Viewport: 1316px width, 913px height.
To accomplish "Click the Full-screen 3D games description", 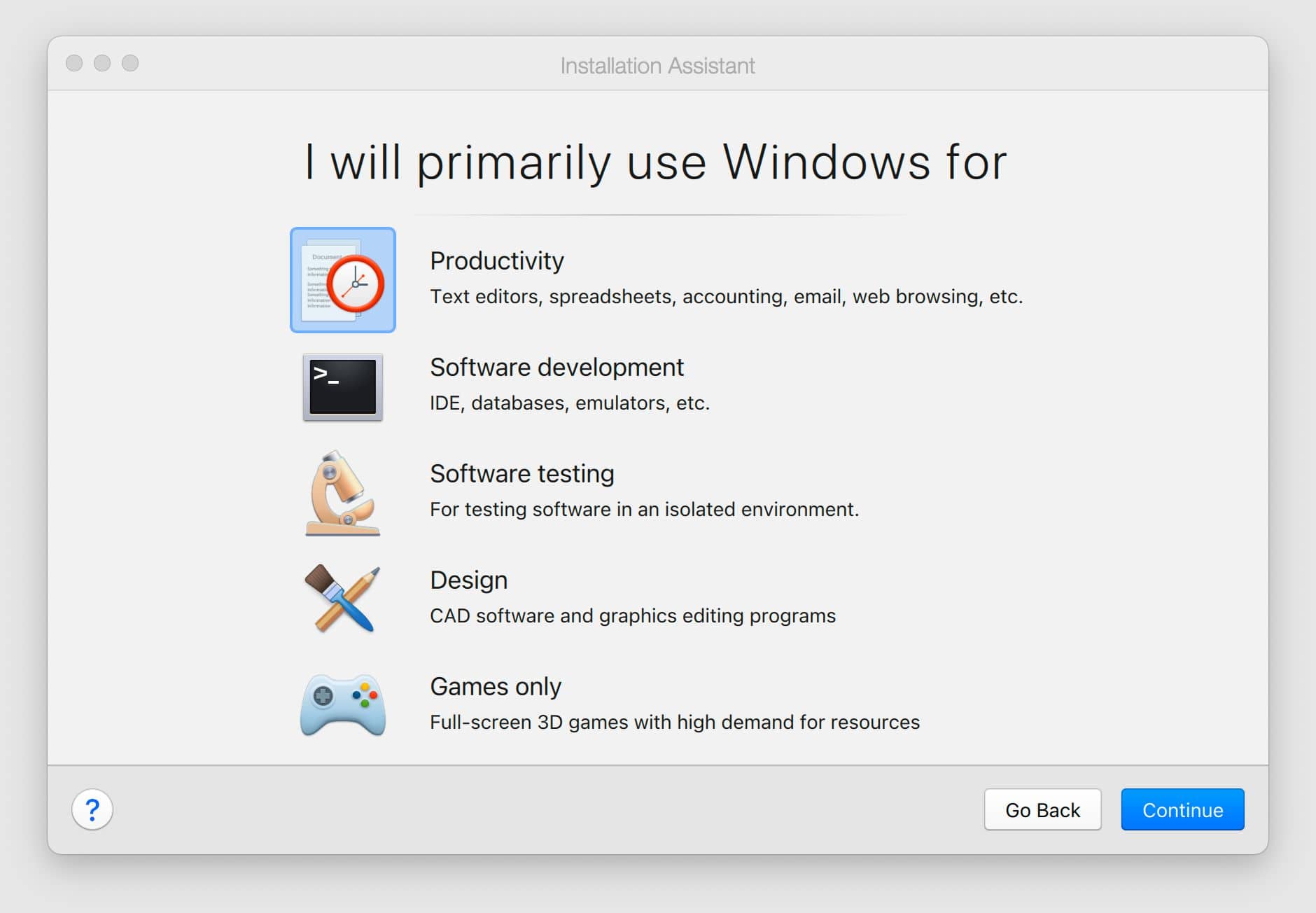I will (x=674, y=723).
